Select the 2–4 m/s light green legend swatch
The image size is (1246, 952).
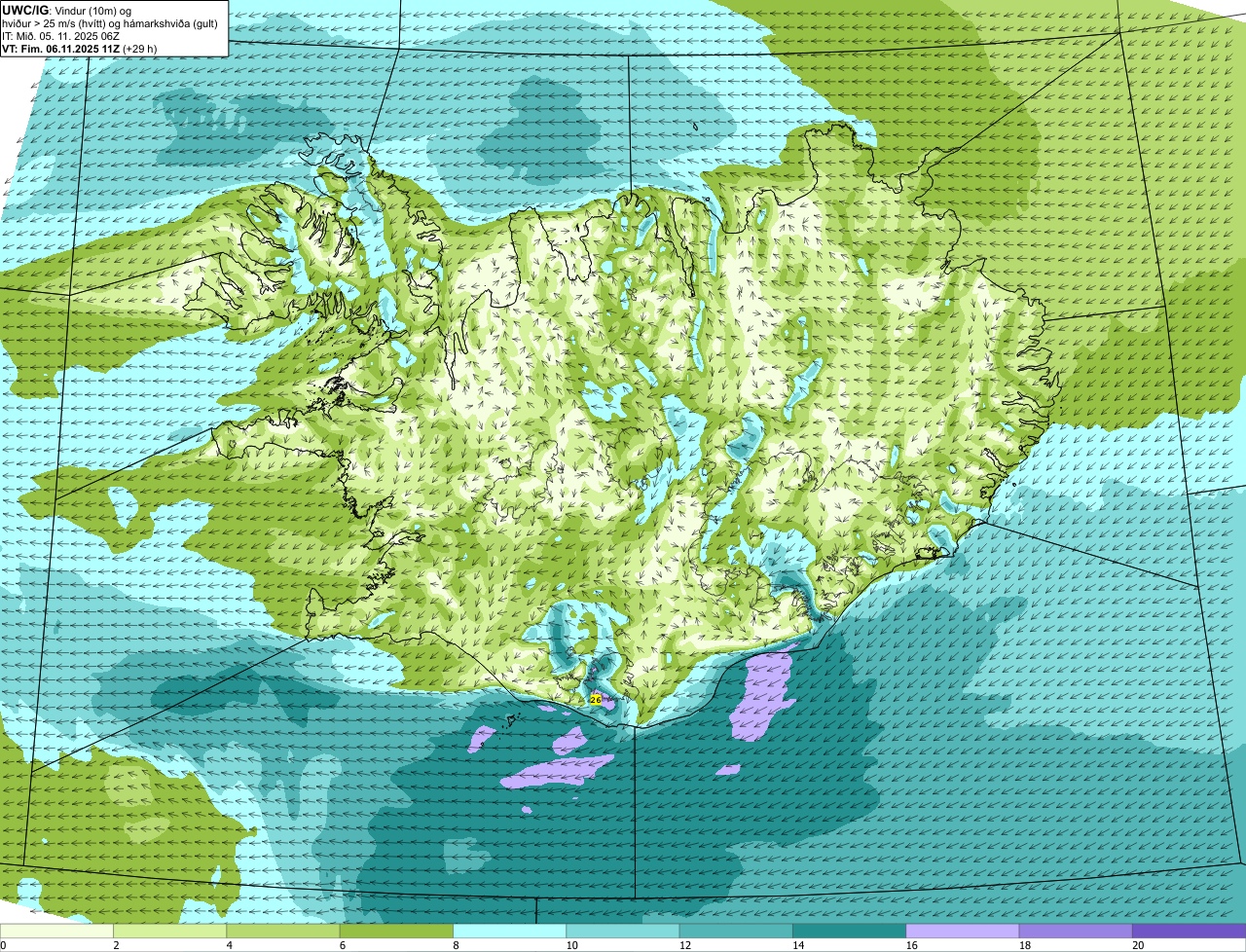(x=171, y=931)
